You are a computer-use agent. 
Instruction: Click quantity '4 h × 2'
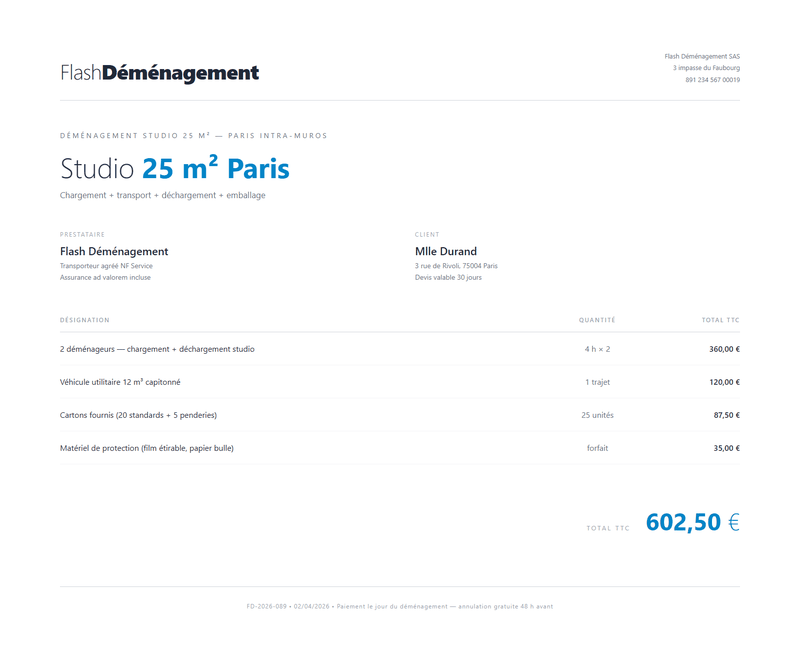[x=597, y=349]
